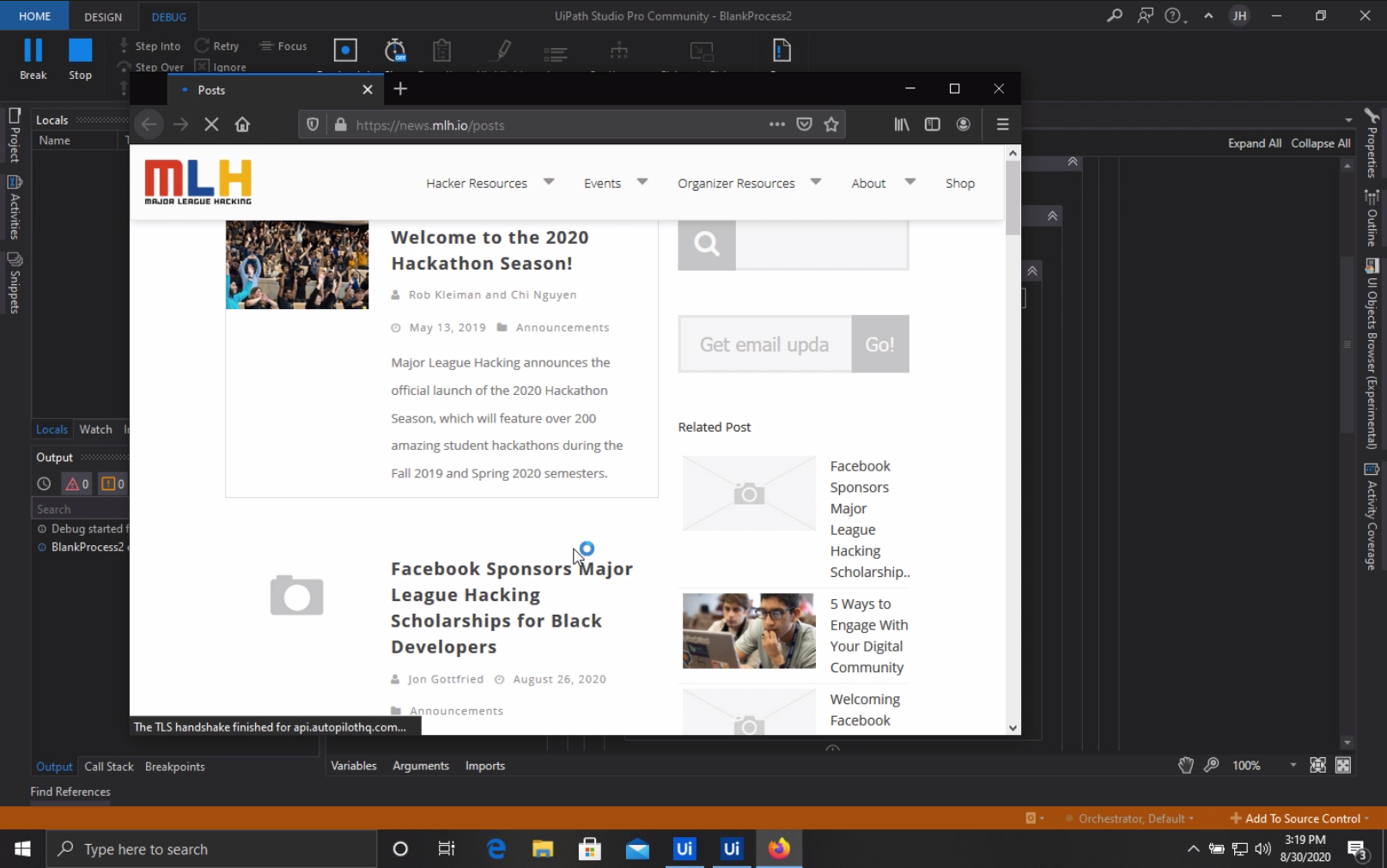Click the hackathon crowd photo thumbnail
1387x868 pixels.
coord(297,264)
